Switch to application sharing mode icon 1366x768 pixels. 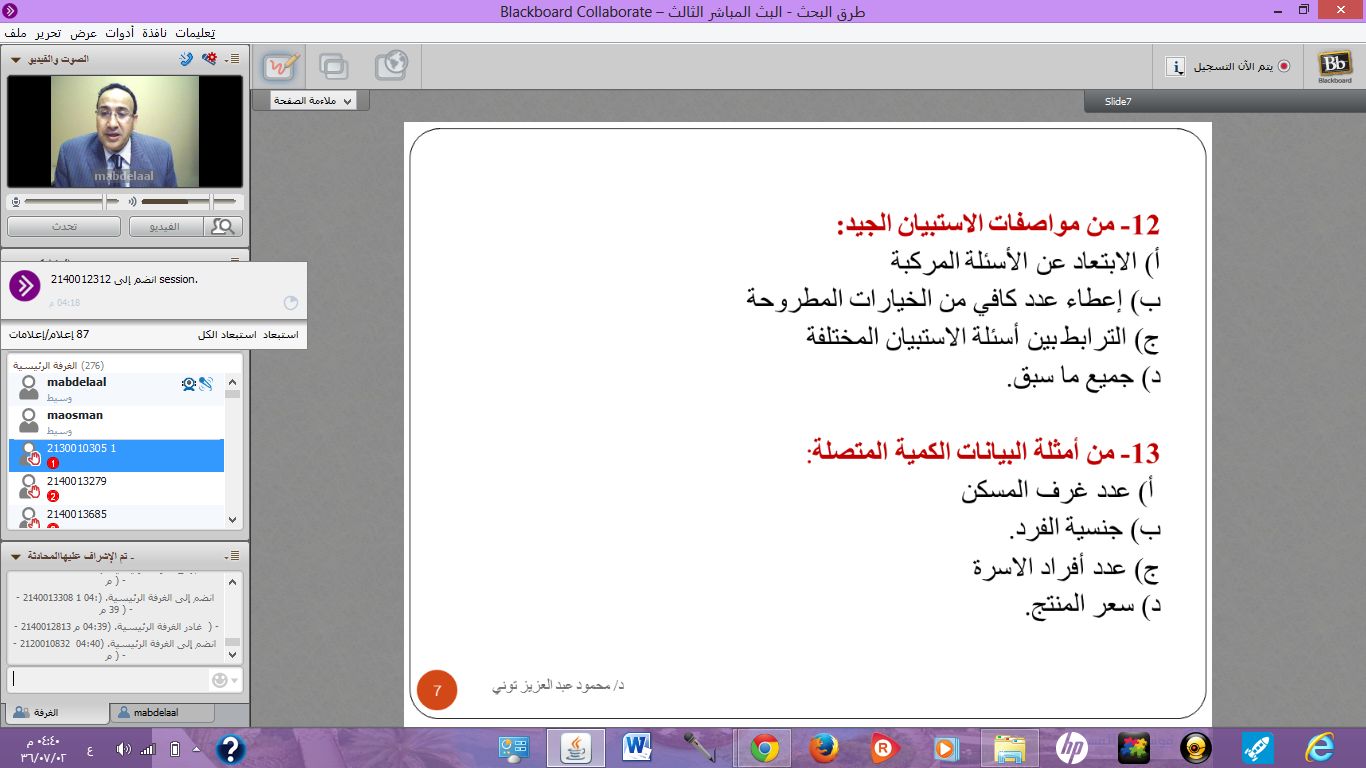334,67
